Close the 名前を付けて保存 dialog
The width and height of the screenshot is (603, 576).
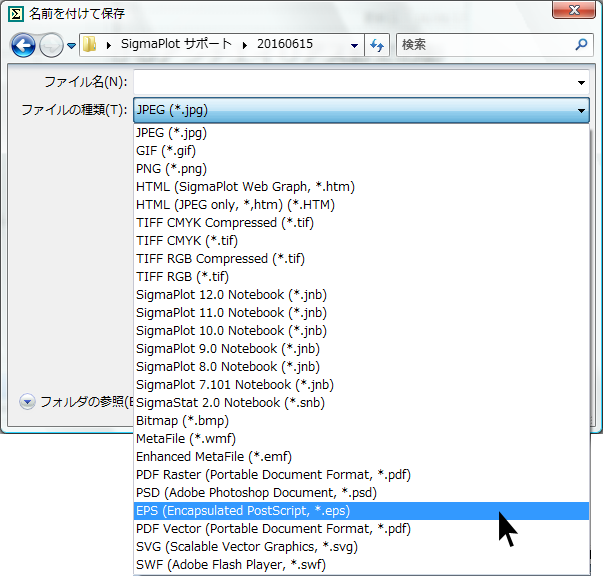coord(574,10)
